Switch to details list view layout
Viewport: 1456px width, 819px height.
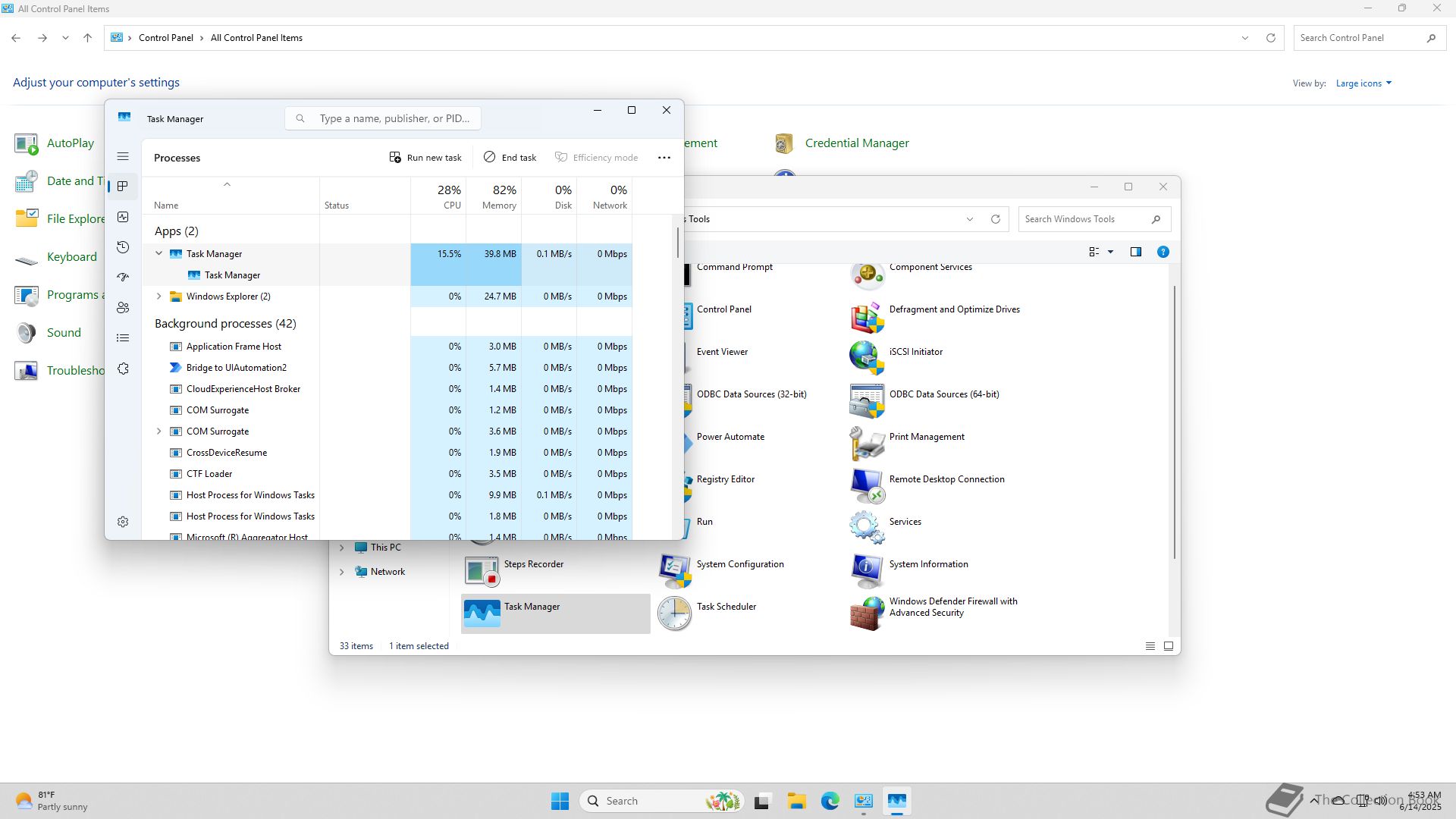click(1150, 646)
